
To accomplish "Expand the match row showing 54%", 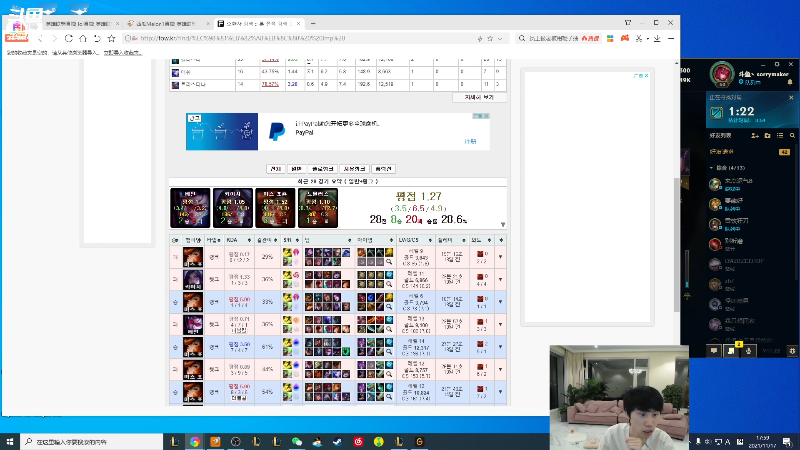I will [500, 392].
